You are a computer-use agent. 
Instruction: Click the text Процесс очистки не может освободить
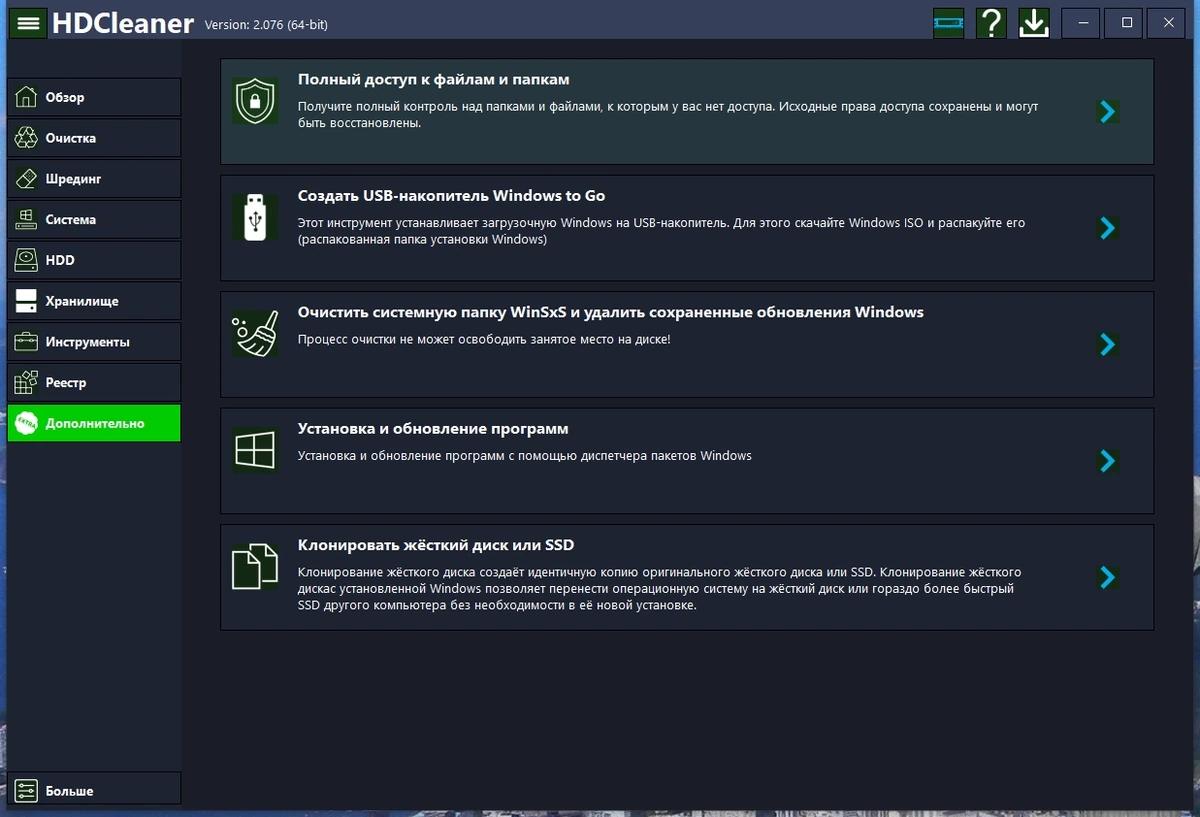pos(484,339)
